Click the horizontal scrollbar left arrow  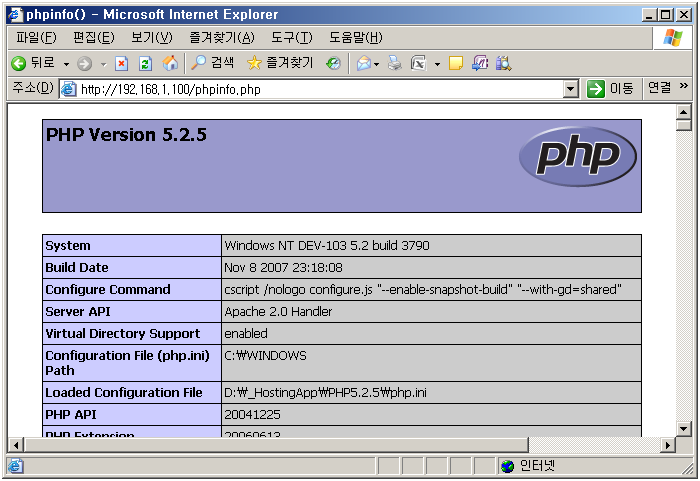[x=16, y=445]
